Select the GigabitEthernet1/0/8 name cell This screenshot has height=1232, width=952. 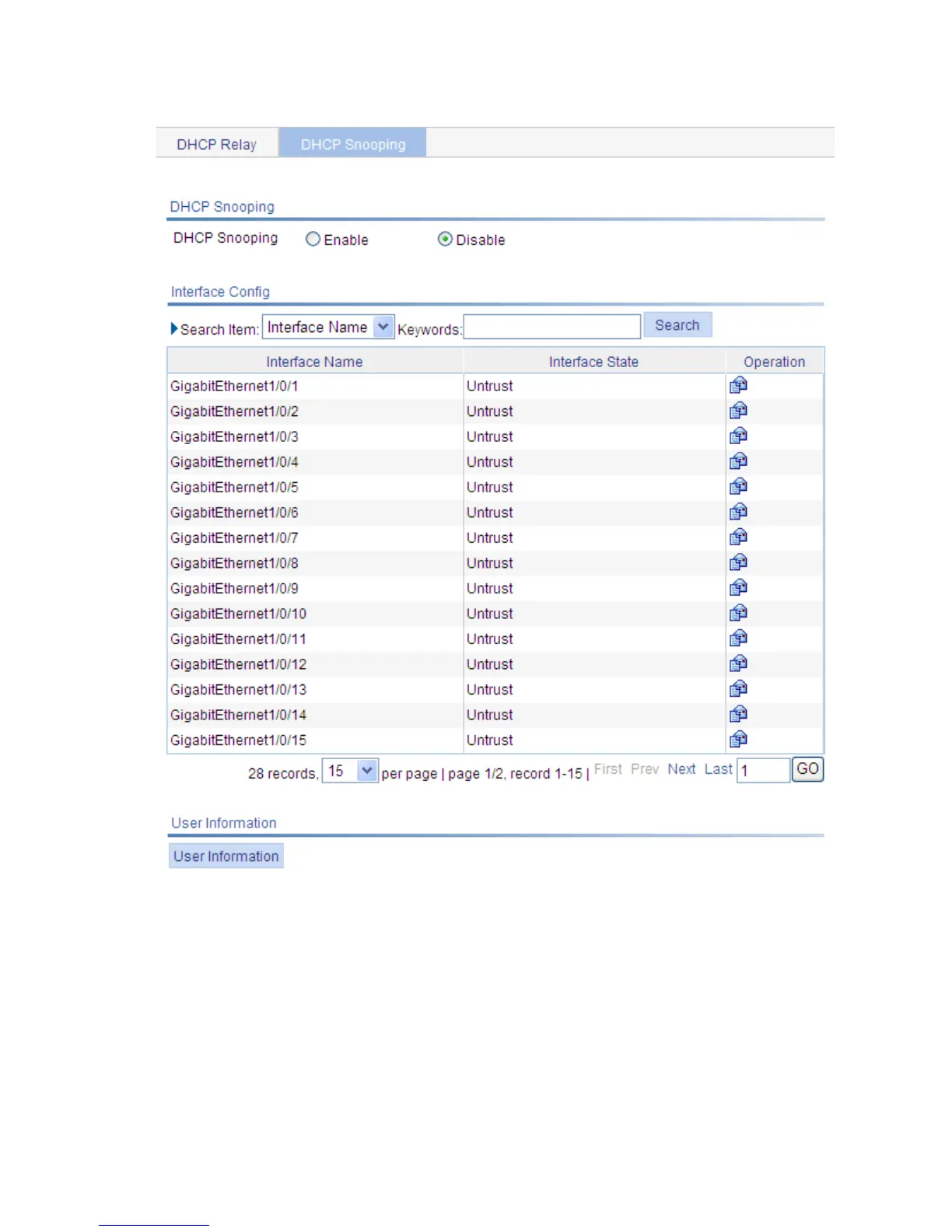[315, 563]
